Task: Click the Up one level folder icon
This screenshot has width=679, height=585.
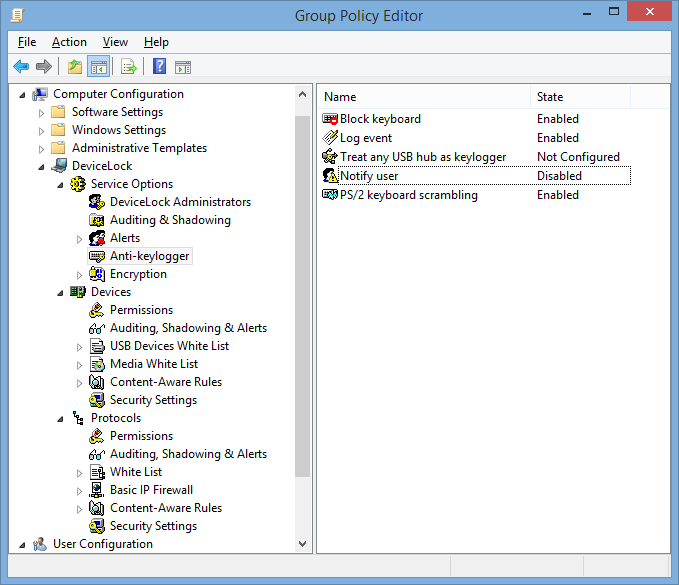Action: point(75,67)
